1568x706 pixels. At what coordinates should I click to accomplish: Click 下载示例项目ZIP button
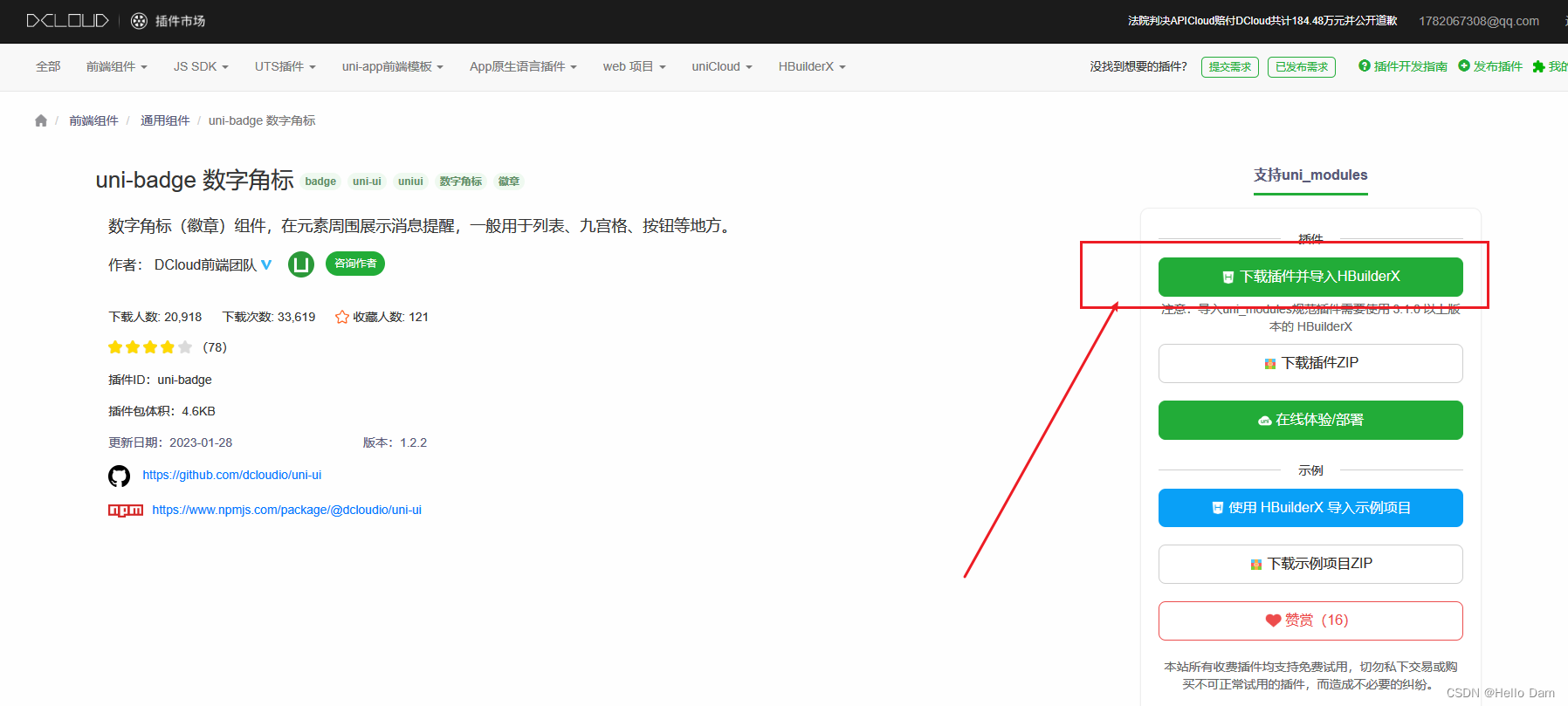pos(1310,564)
